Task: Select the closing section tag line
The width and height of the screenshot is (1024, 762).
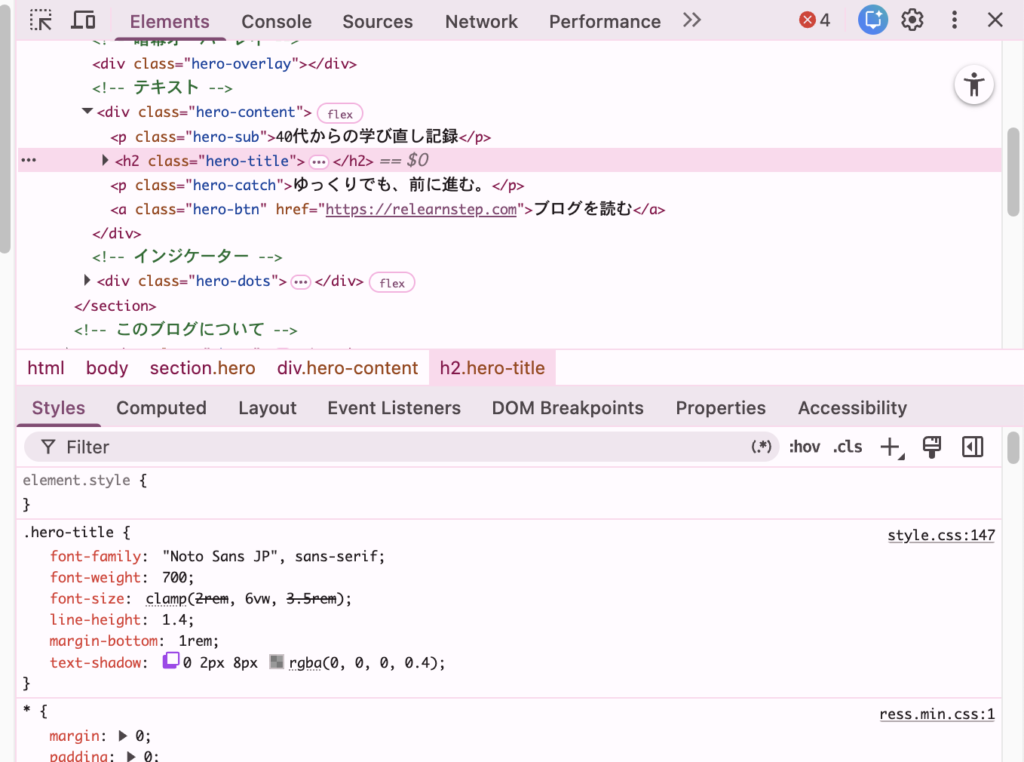Action: 115,306
